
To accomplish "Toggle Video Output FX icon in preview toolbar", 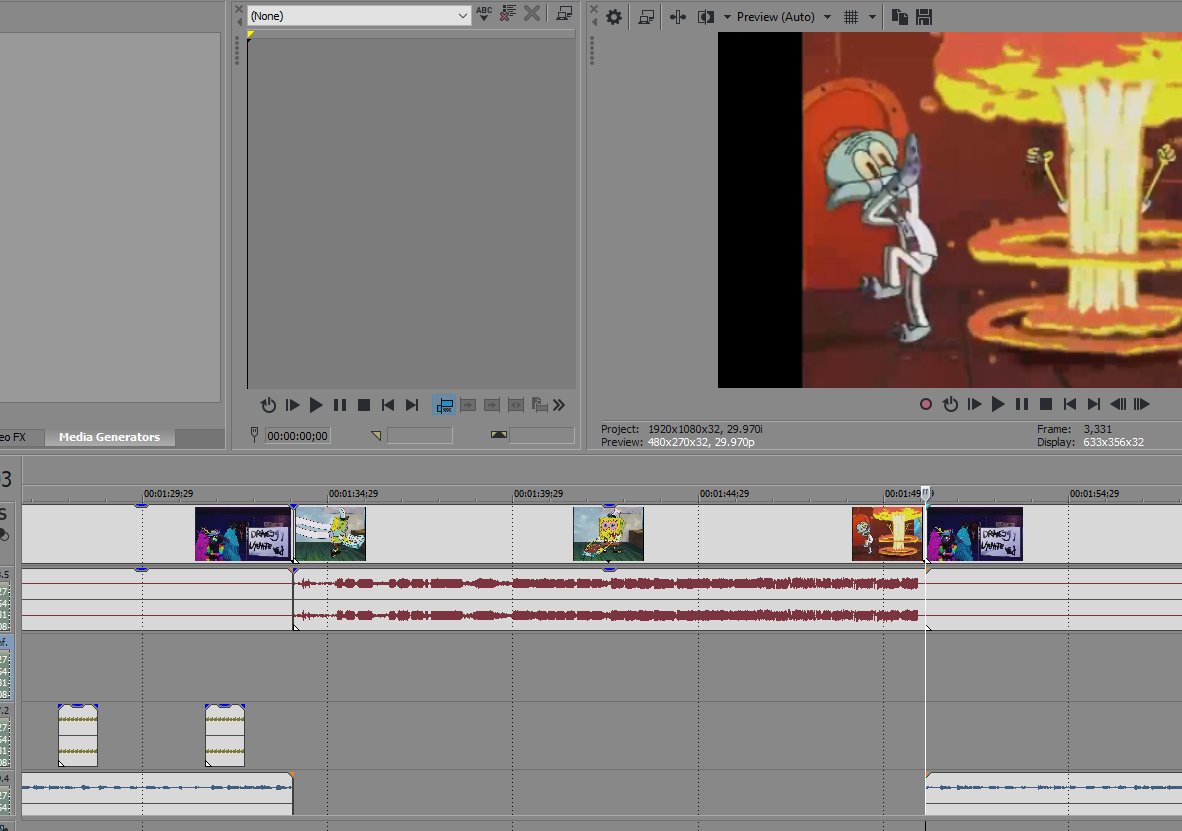I will 678,17.
